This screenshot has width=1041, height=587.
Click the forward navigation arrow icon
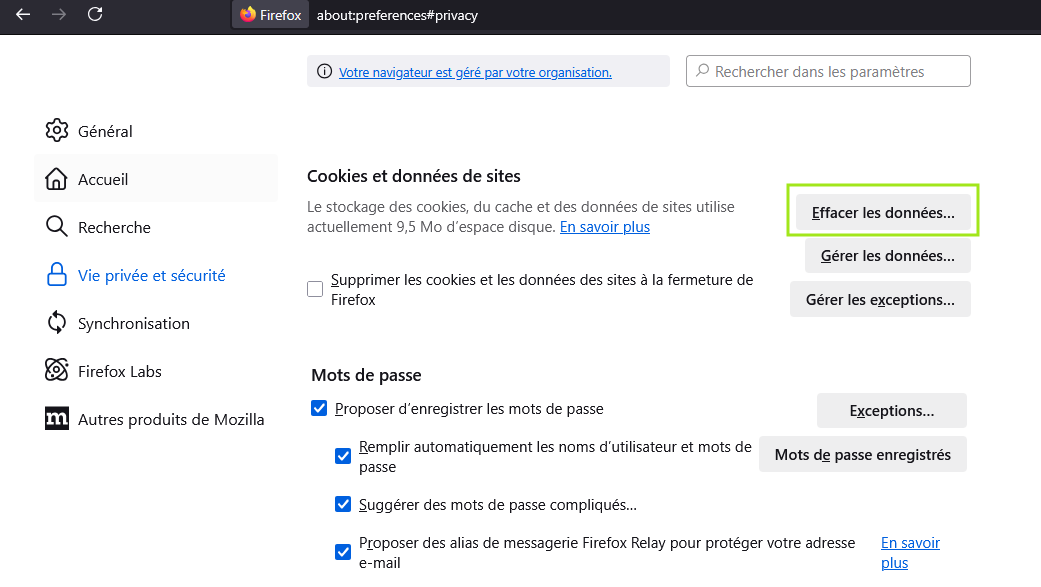[x=59, y=14]
